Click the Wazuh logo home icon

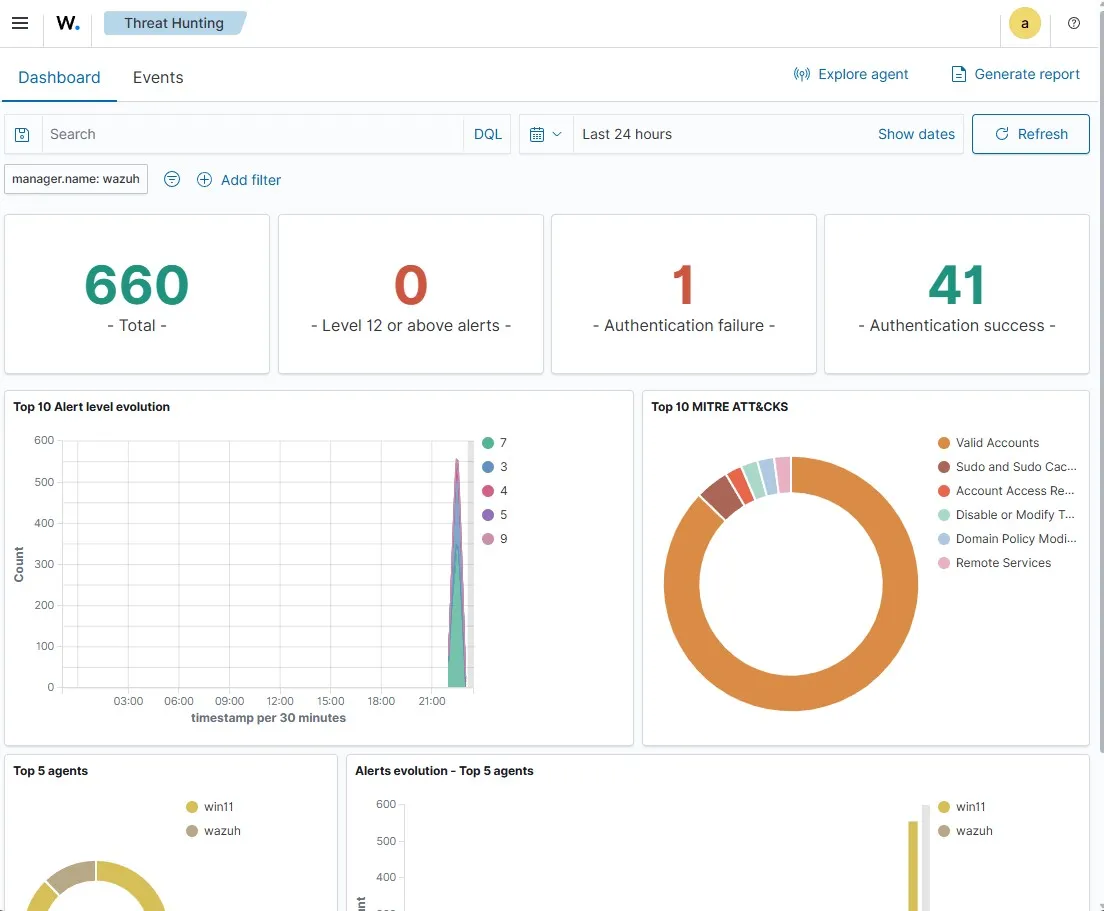coord(68,23)
